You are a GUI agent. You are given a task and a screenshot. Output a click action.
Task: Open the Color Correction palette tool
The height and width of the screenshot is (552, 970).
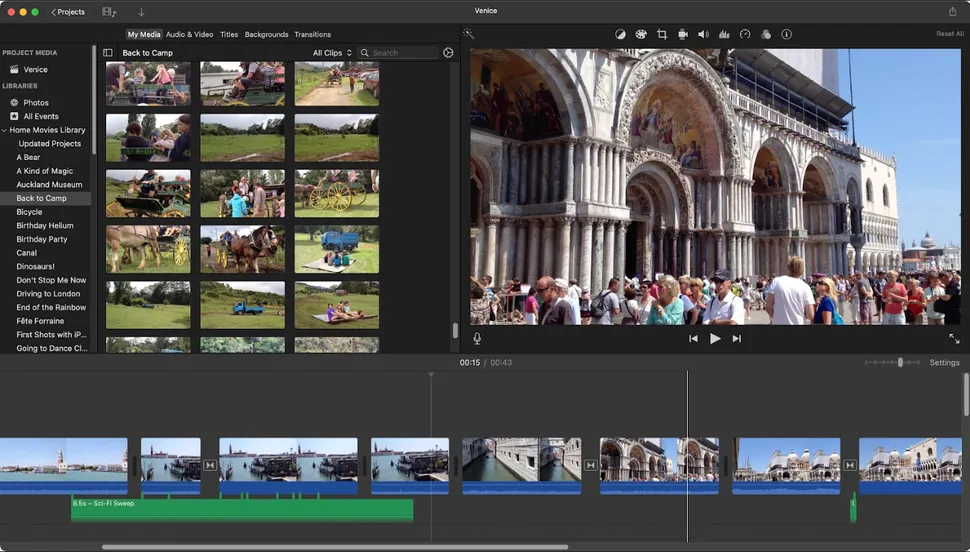click(x=641, y=34)
